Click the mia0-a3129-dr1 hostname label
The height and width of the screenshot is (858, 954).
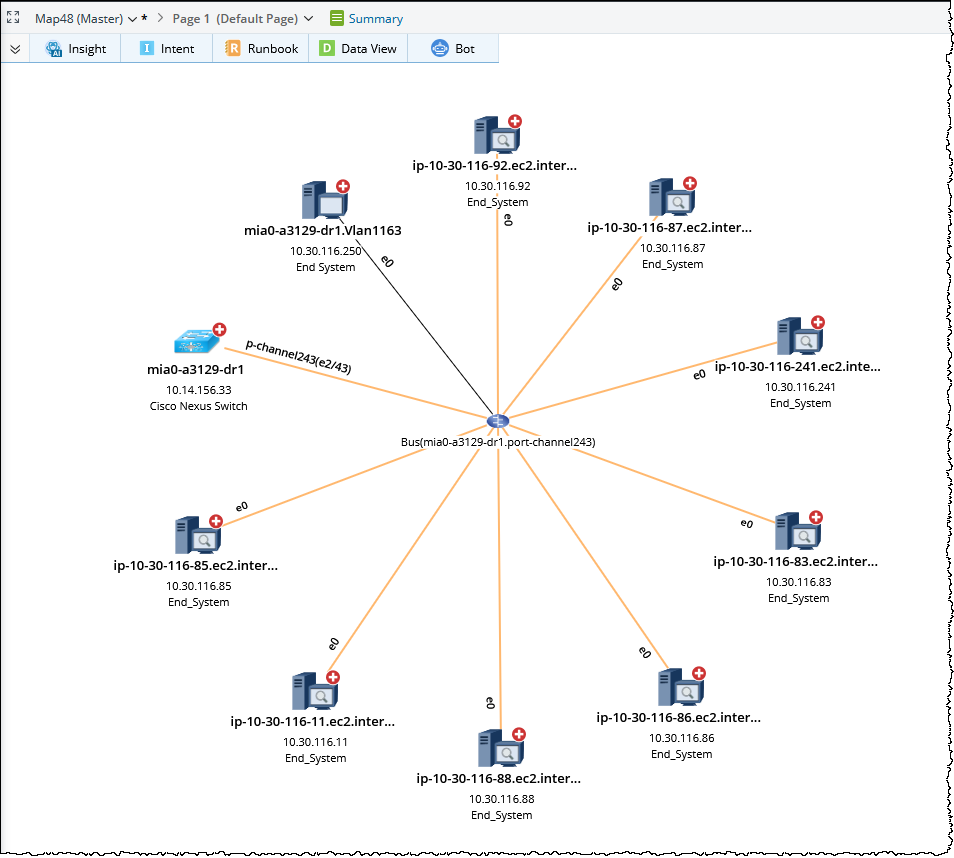(195, 369)
